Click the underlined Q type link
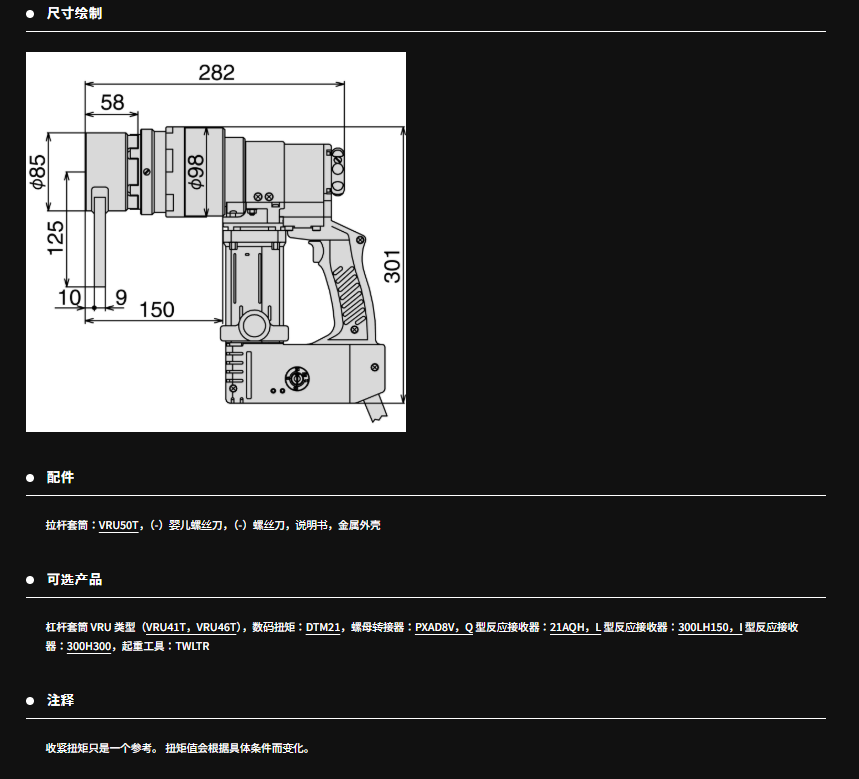 pos(468,627)
